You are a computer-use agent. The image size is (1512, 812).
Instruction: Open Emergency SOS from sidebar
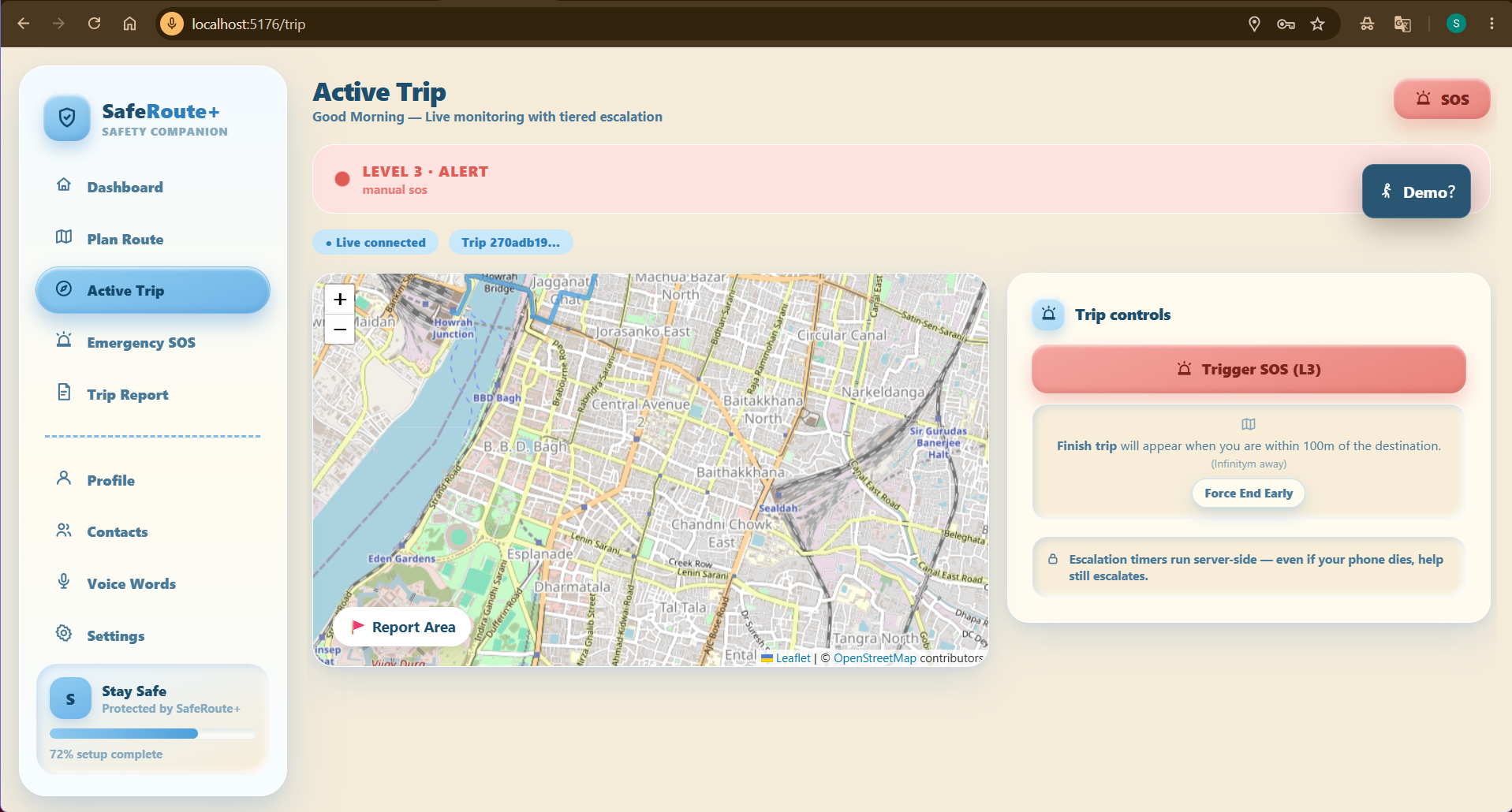pyautogui.click(x=152, y=342)
